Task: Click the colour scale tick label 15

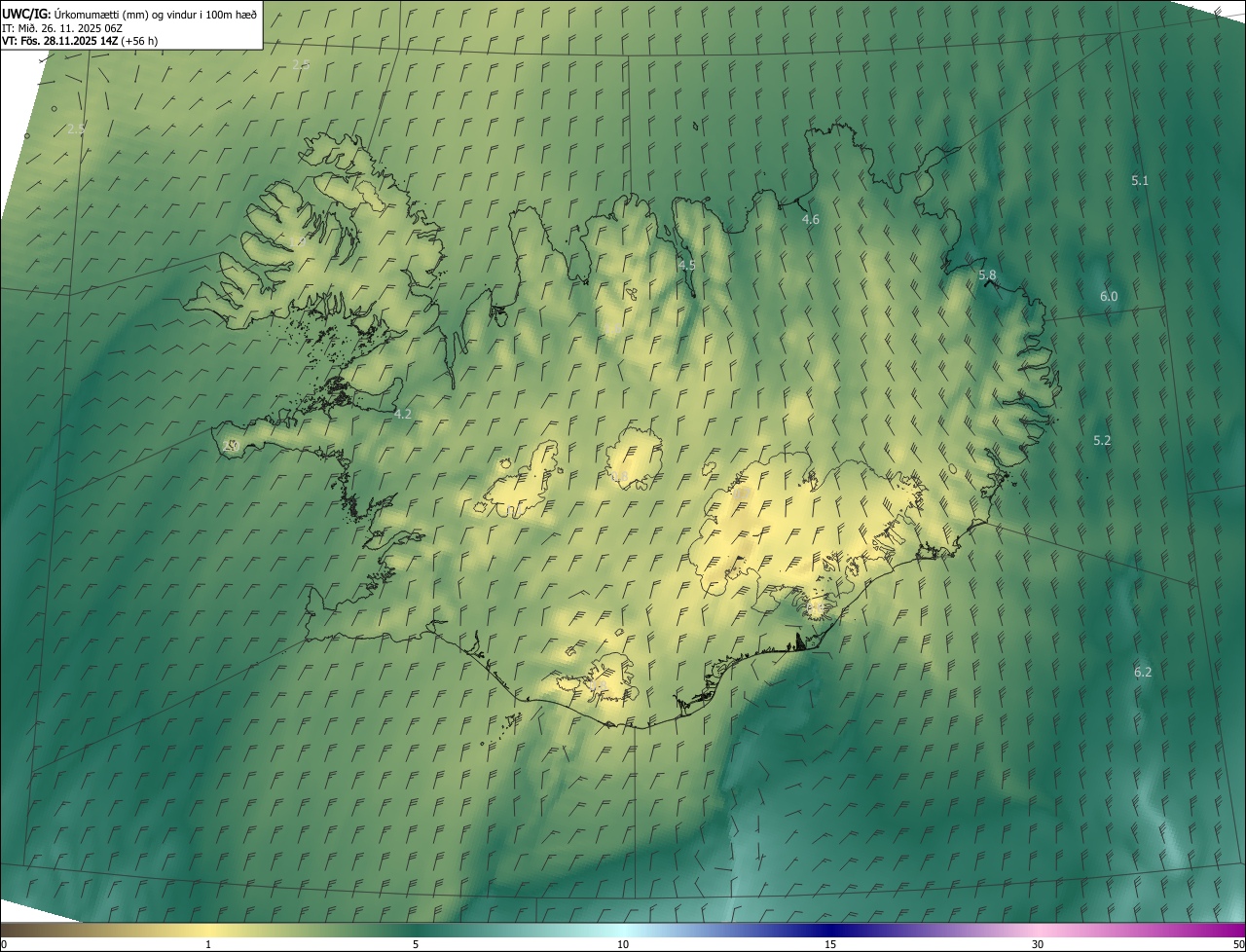Action: [830, 944]
